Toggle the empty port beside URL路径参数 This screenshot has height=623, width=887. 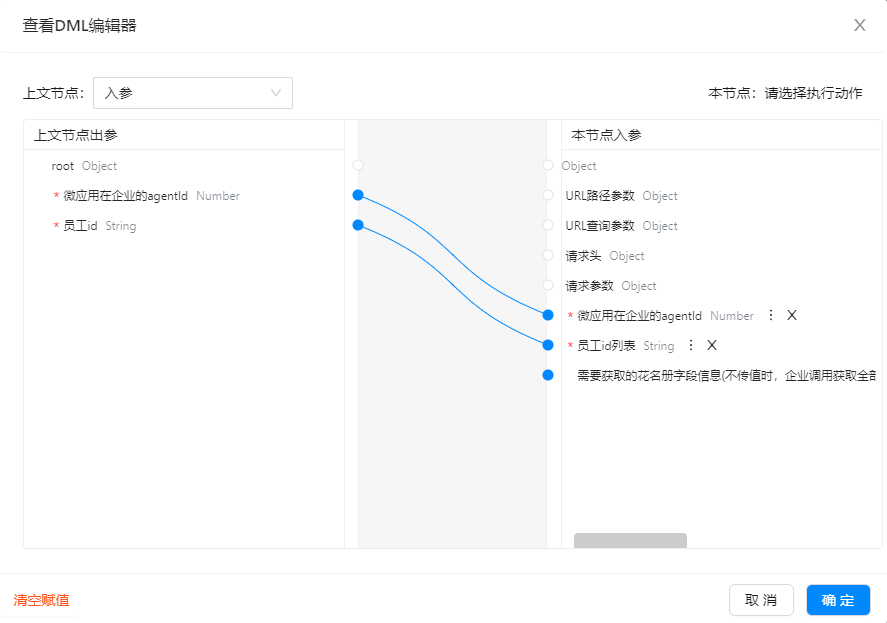click(x=547, y=195)
